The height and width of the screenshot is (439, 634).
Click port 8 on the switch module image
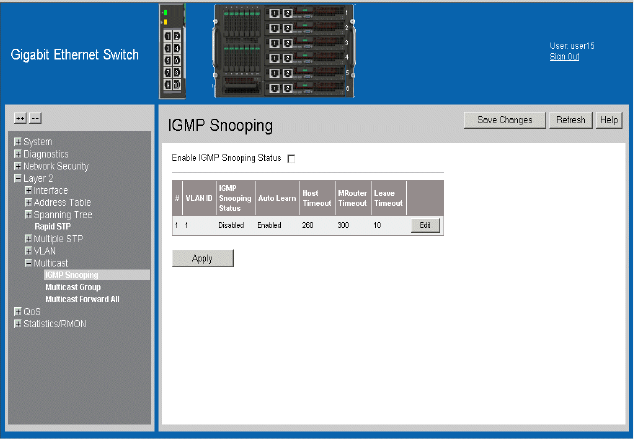pos(178,72)
